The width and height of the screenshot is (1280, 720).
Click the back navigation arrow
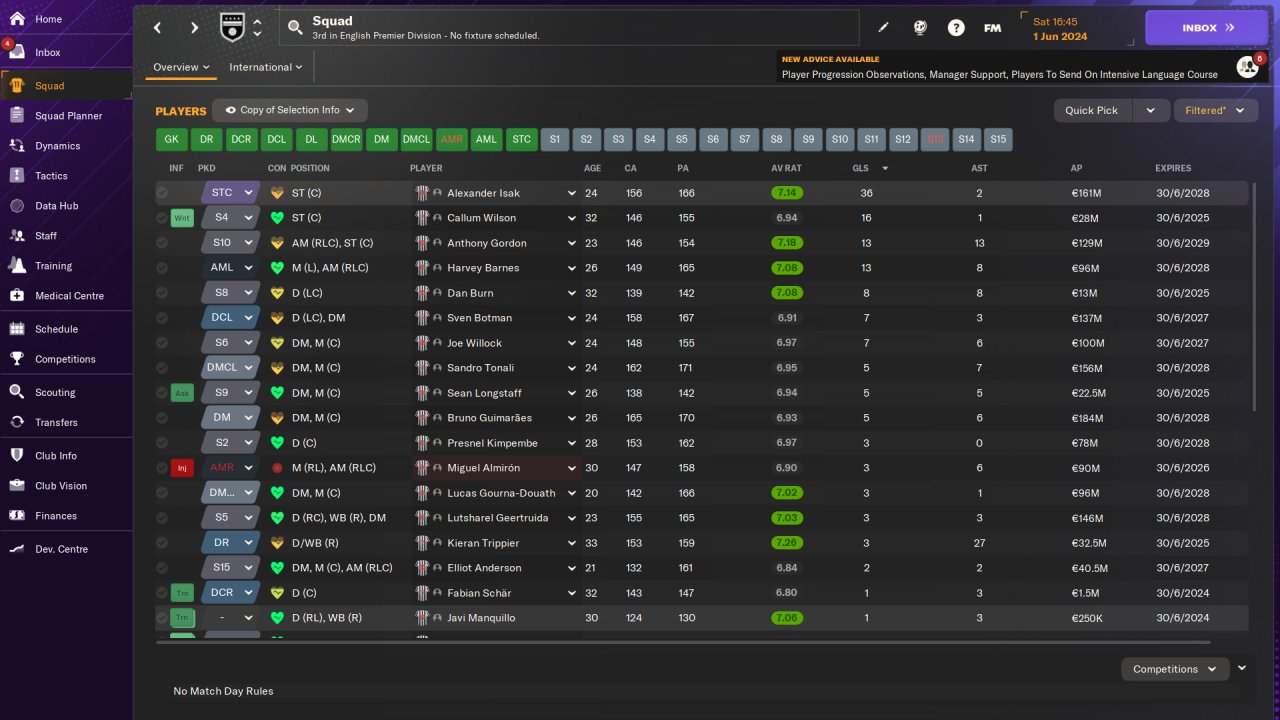tap(157, 28)
